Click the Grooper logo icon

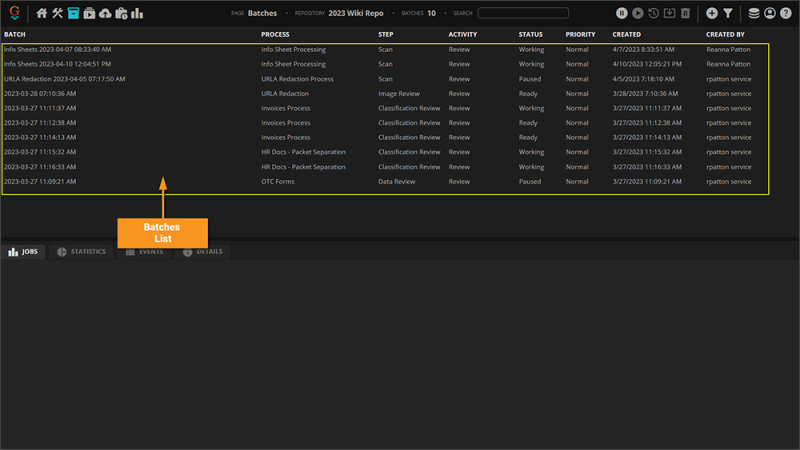(14, 13)
